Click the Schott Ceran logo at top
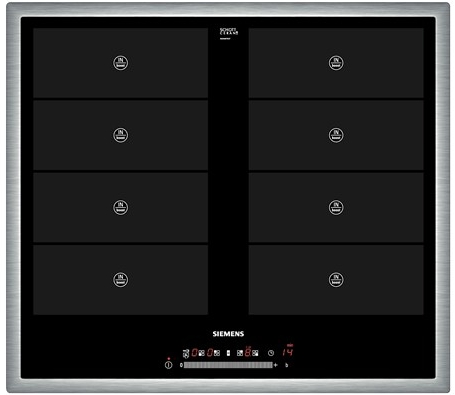Viewport: 455px width, 395px height. point(229,33)
